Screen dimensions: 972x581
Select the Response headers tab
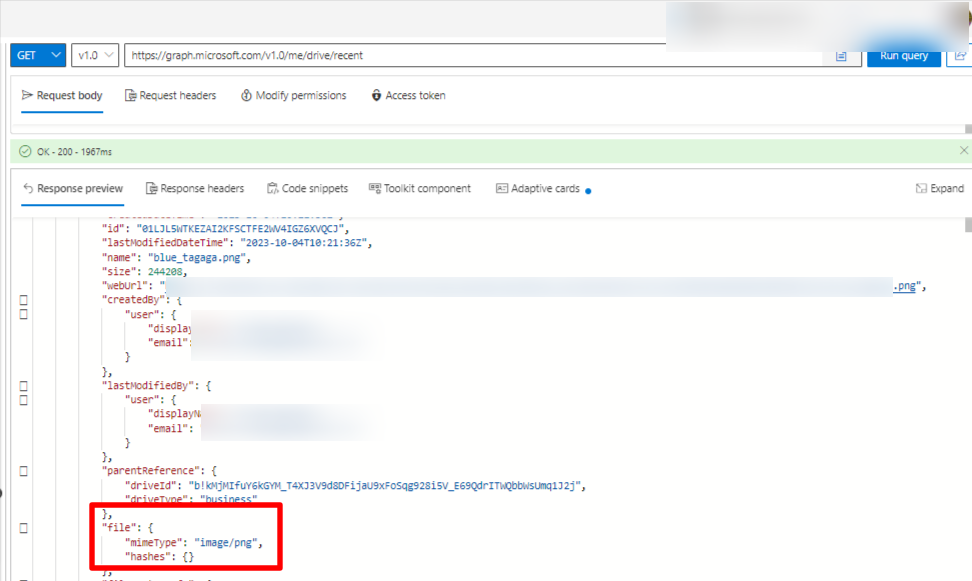point(195,188)
